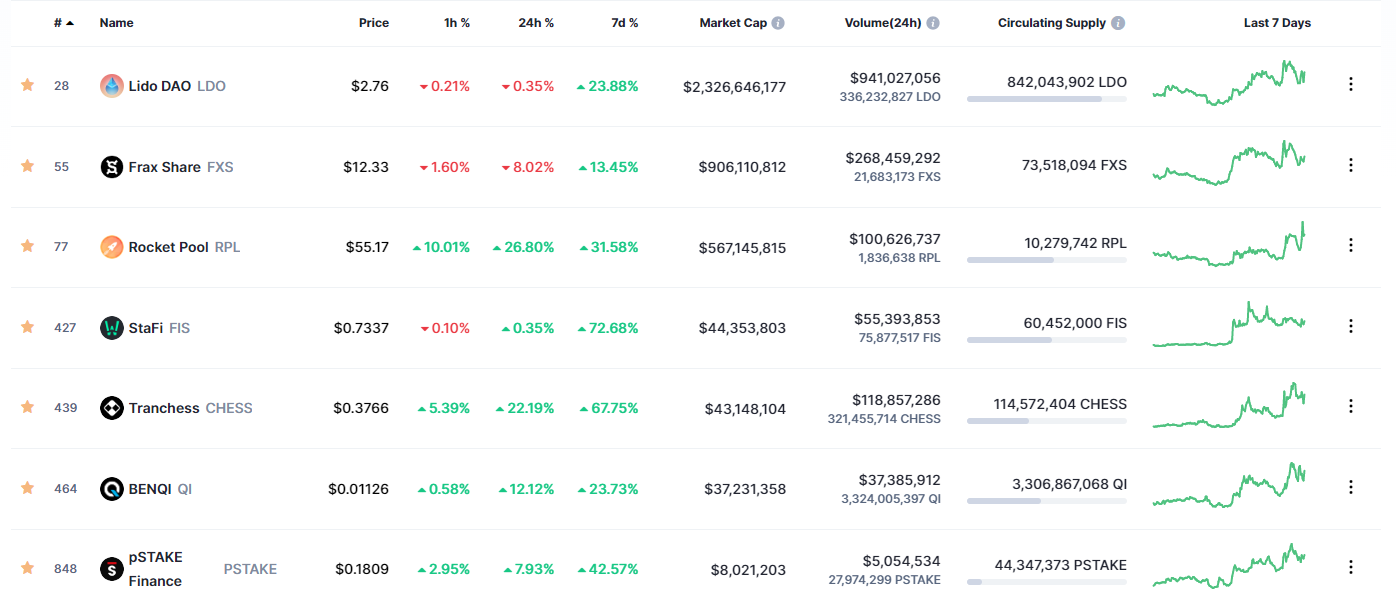Toggle watchlist star for Tranchess

[x=27, y=407]
